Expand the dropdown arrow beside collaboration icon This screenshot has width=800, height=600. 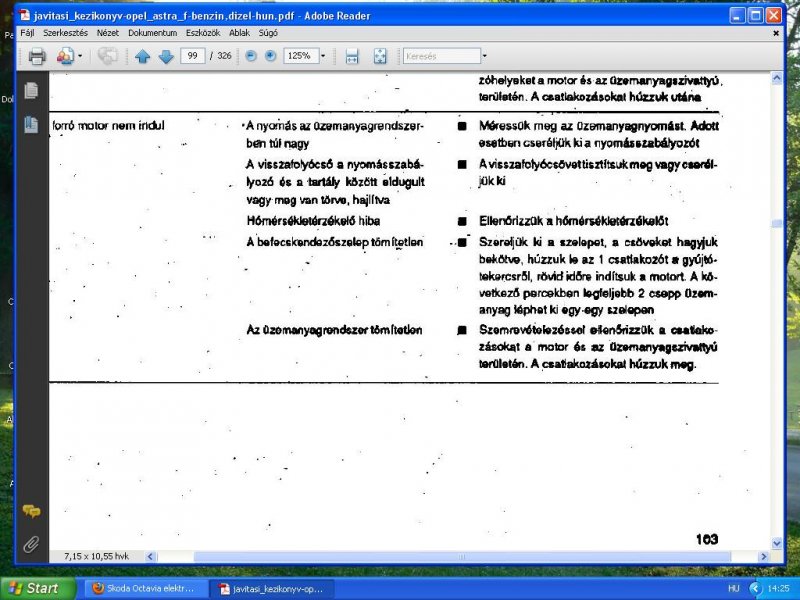80,56
